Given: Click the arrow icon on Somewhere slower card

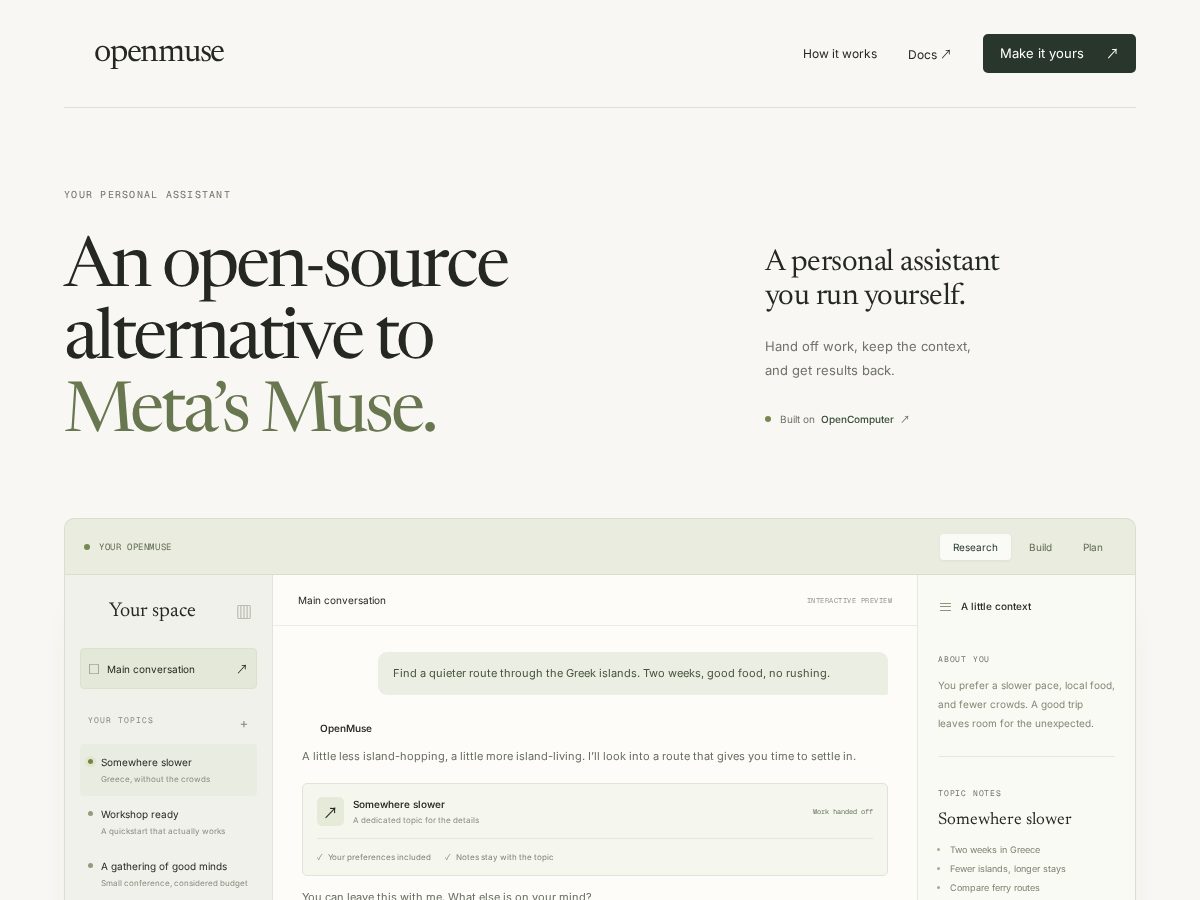Looking at the screenshot, I should pos(330,812).
